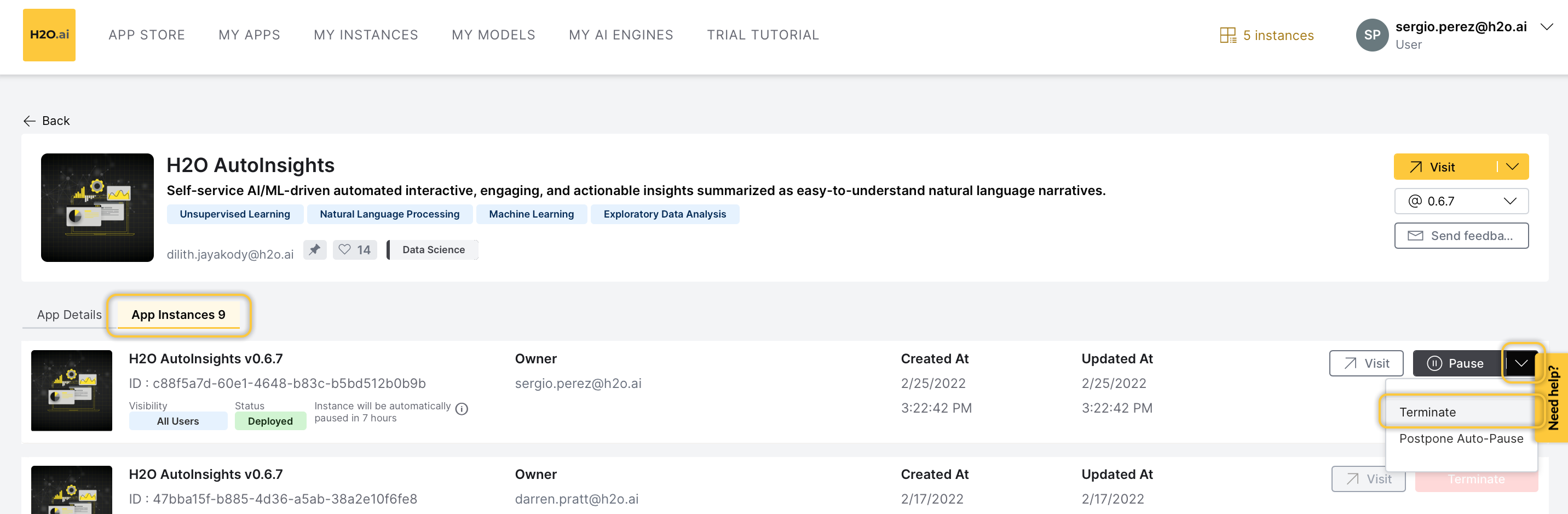This screenshot has width=1568, height=514.
Task: Open the 0.6.7 version selector
Action: click(1461, 201)
